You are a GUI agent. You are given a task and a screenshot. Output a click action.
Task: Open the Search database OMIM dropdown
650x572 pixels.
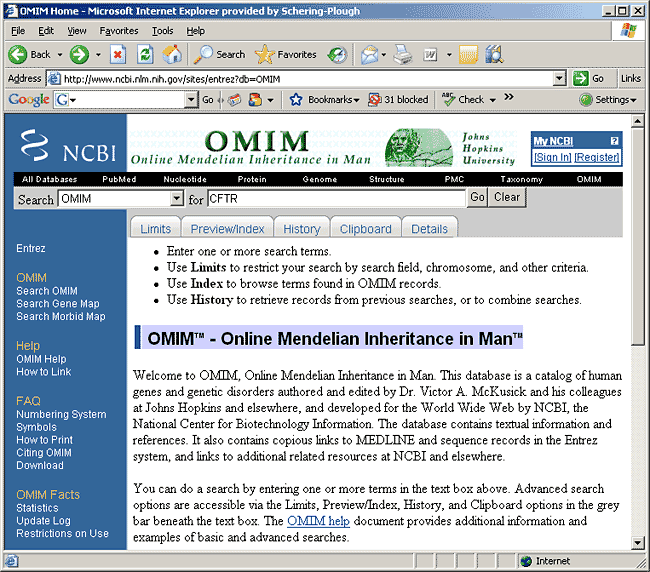click(177, 199)
